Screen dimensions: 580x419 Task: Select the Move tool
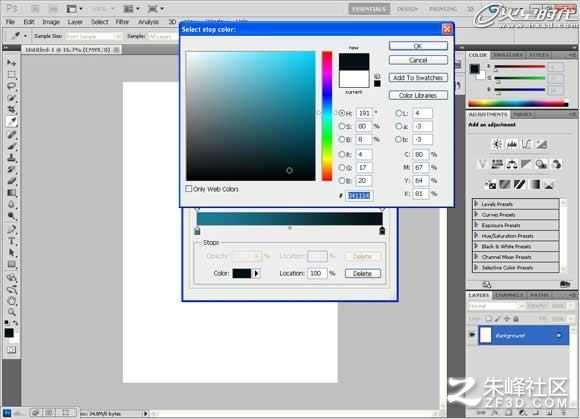[11, 62]
